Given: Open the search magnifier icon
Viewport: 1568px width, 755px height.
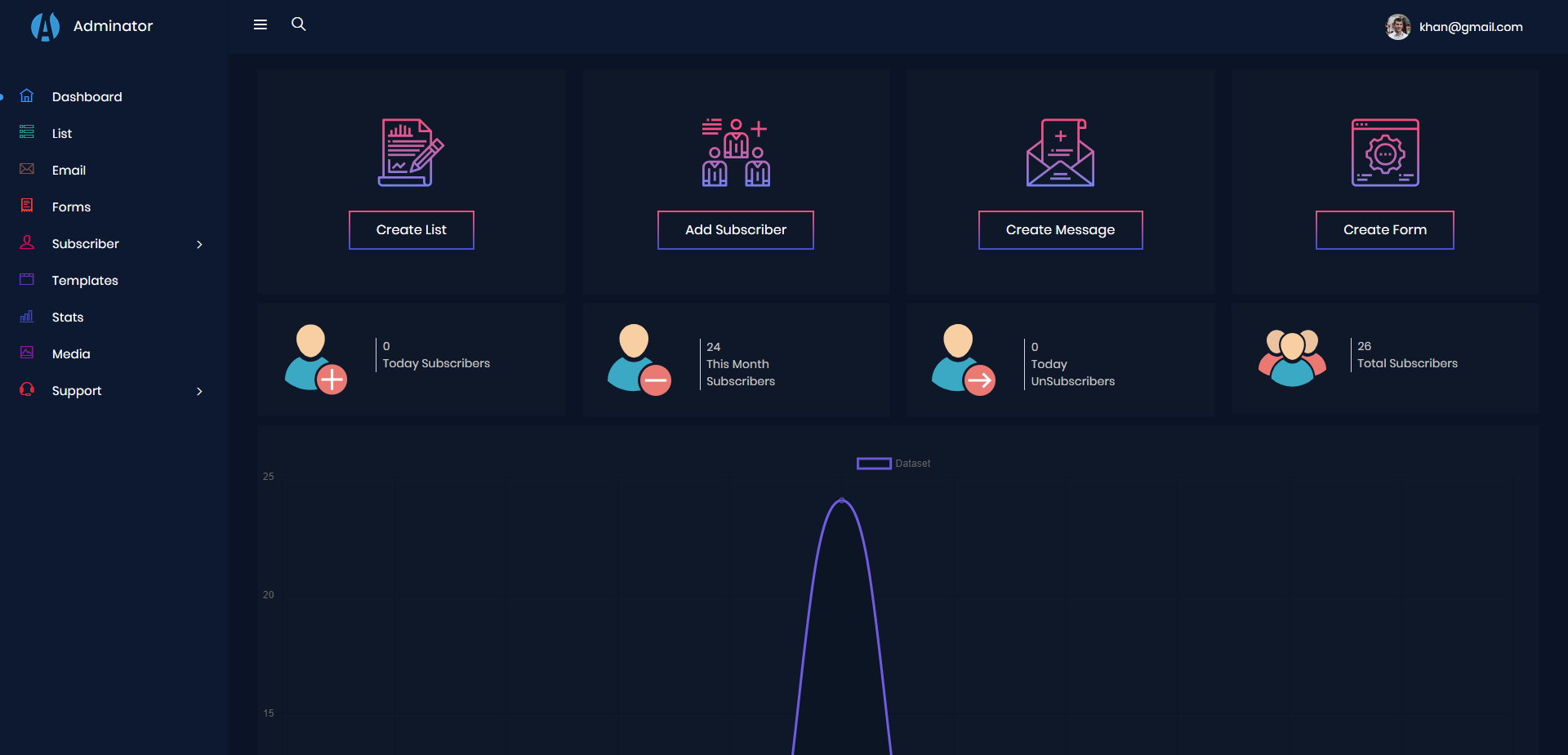Looking at the screenshot, I should [299, 24].
